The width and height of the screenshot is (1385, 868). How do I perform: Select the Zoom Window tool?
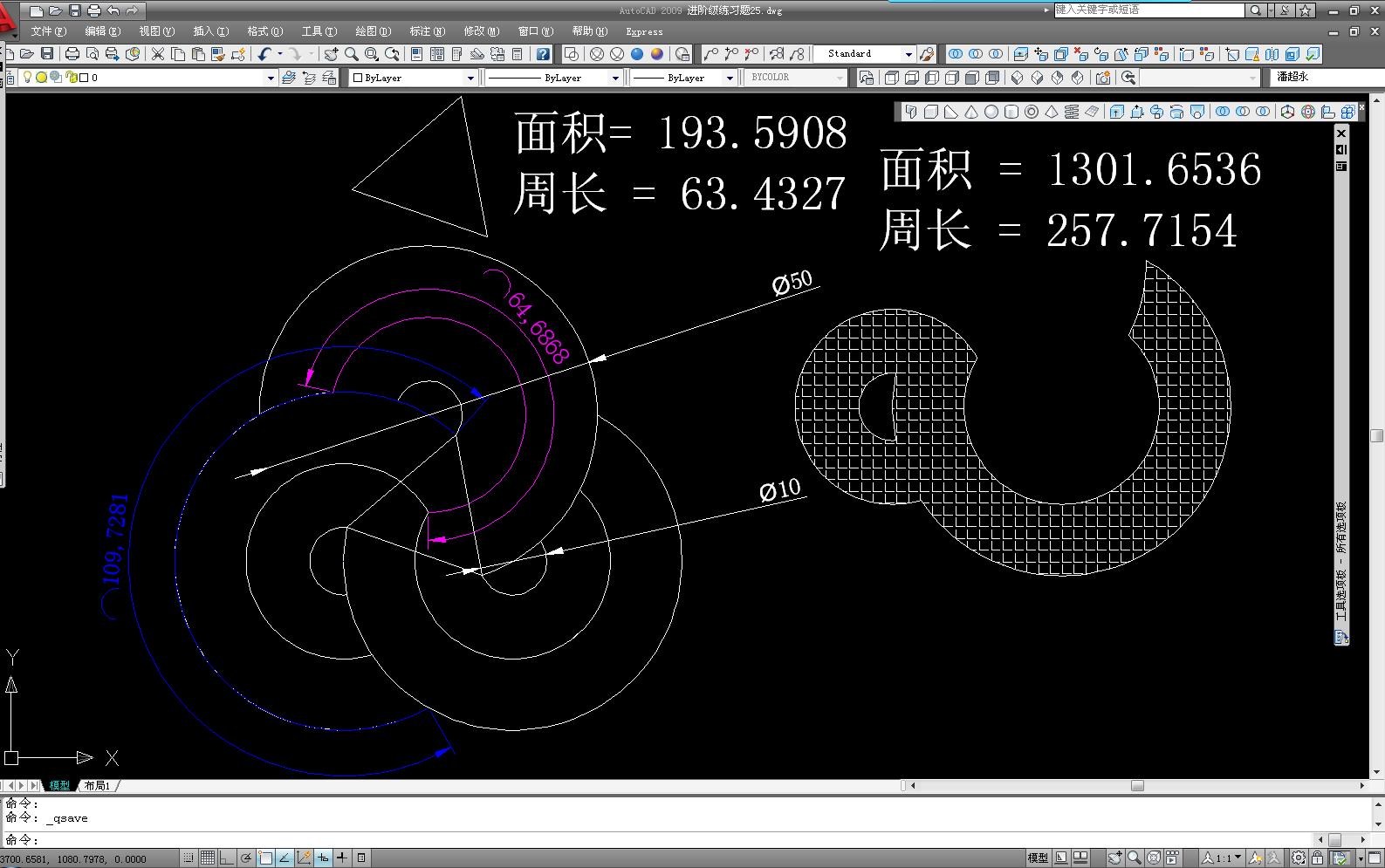[x=372, y=54]
